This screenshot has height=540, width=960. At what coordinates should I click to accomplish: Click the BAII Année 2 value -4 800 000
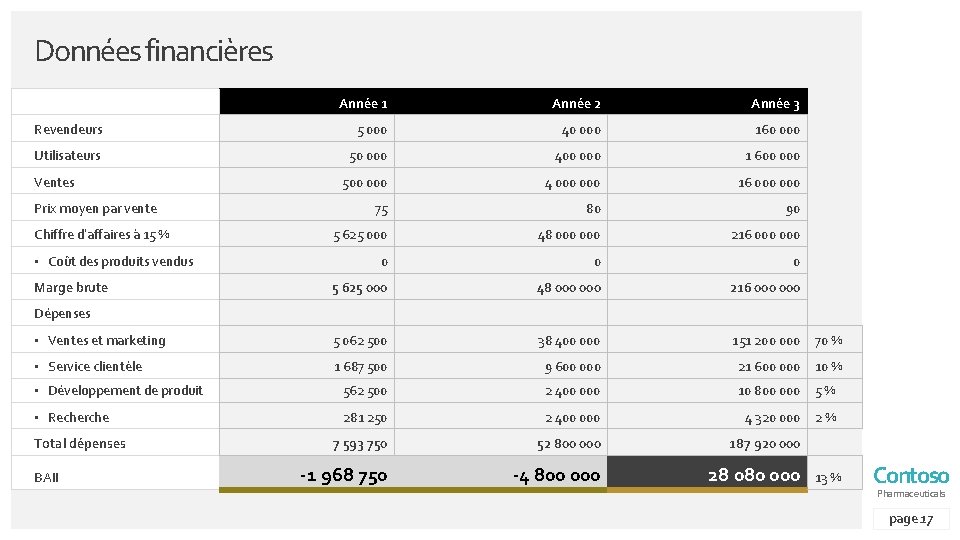[557, 476]
